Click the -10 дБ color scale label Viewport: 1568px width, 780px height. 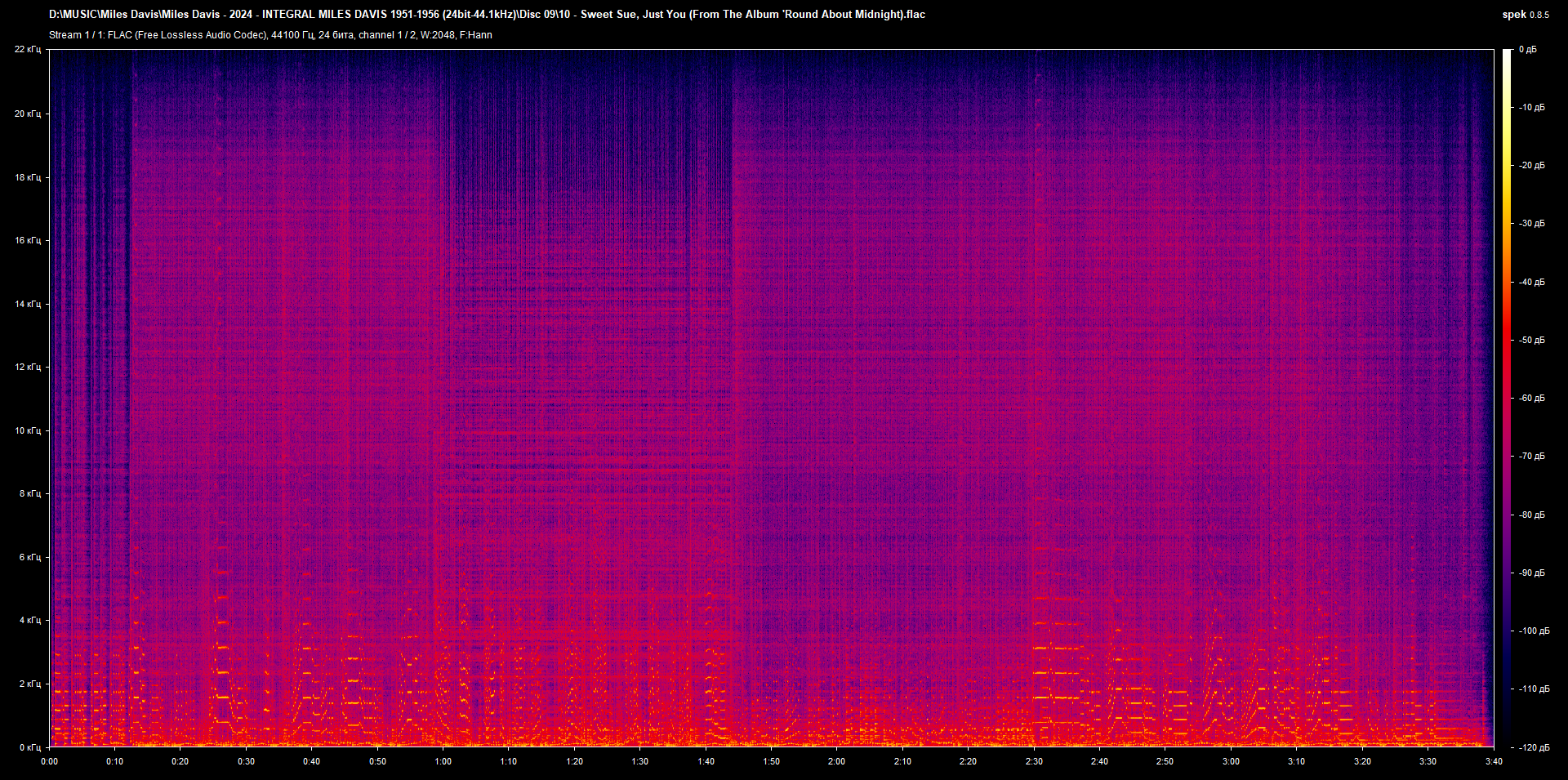click(1532, 107)
